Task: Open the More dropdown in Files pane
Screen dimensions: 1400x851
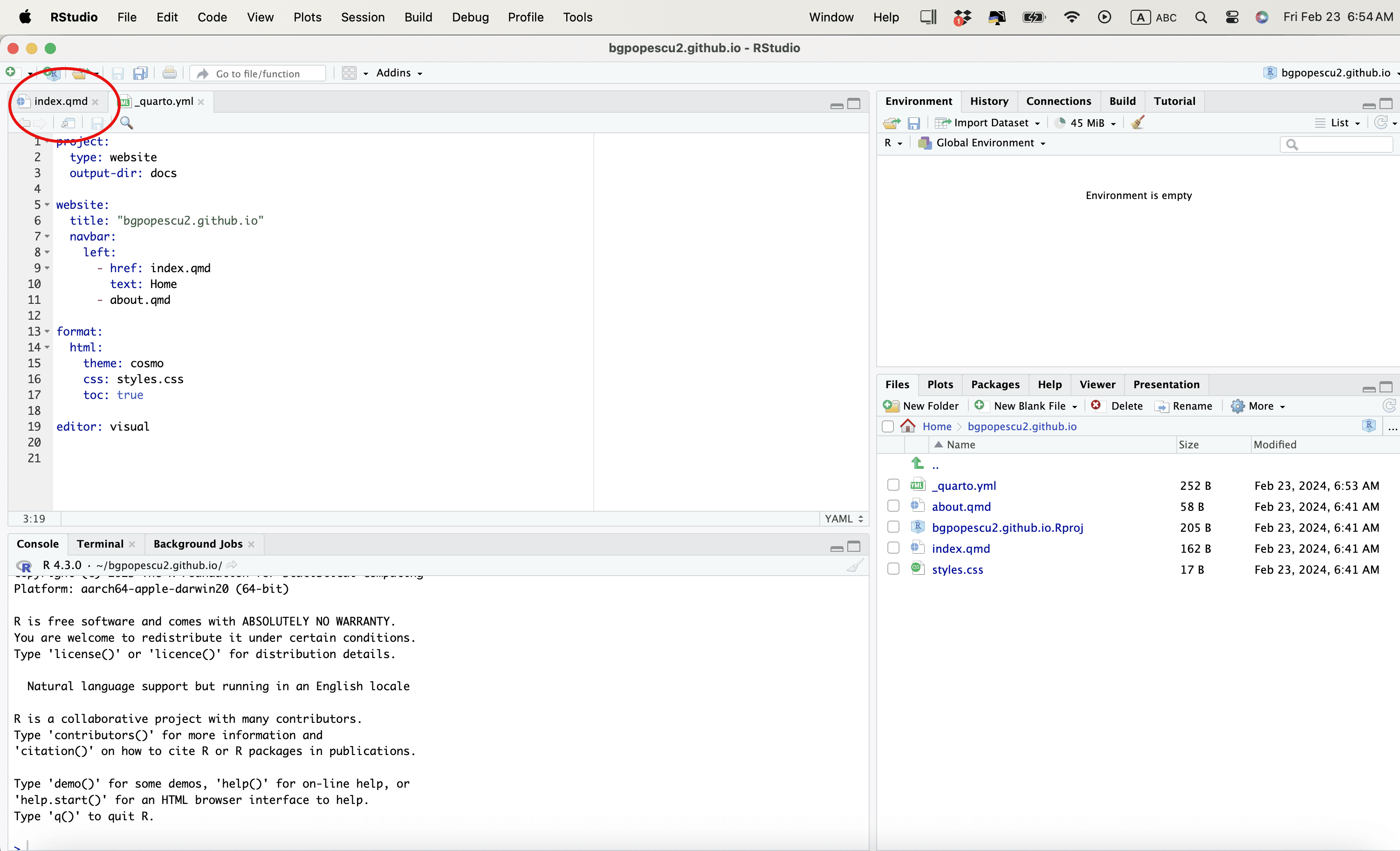Action: [1258, 405]
